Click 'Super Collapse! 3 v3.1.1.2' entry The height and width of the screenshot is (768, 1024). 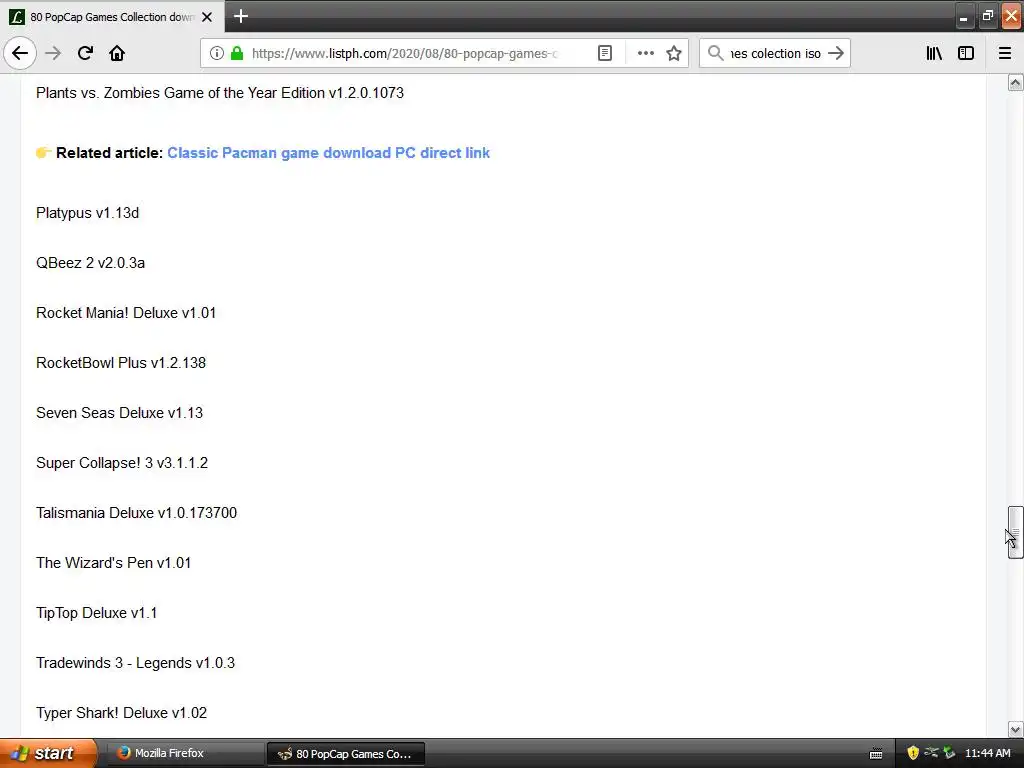pyautogui.click(x=122, y=463)
